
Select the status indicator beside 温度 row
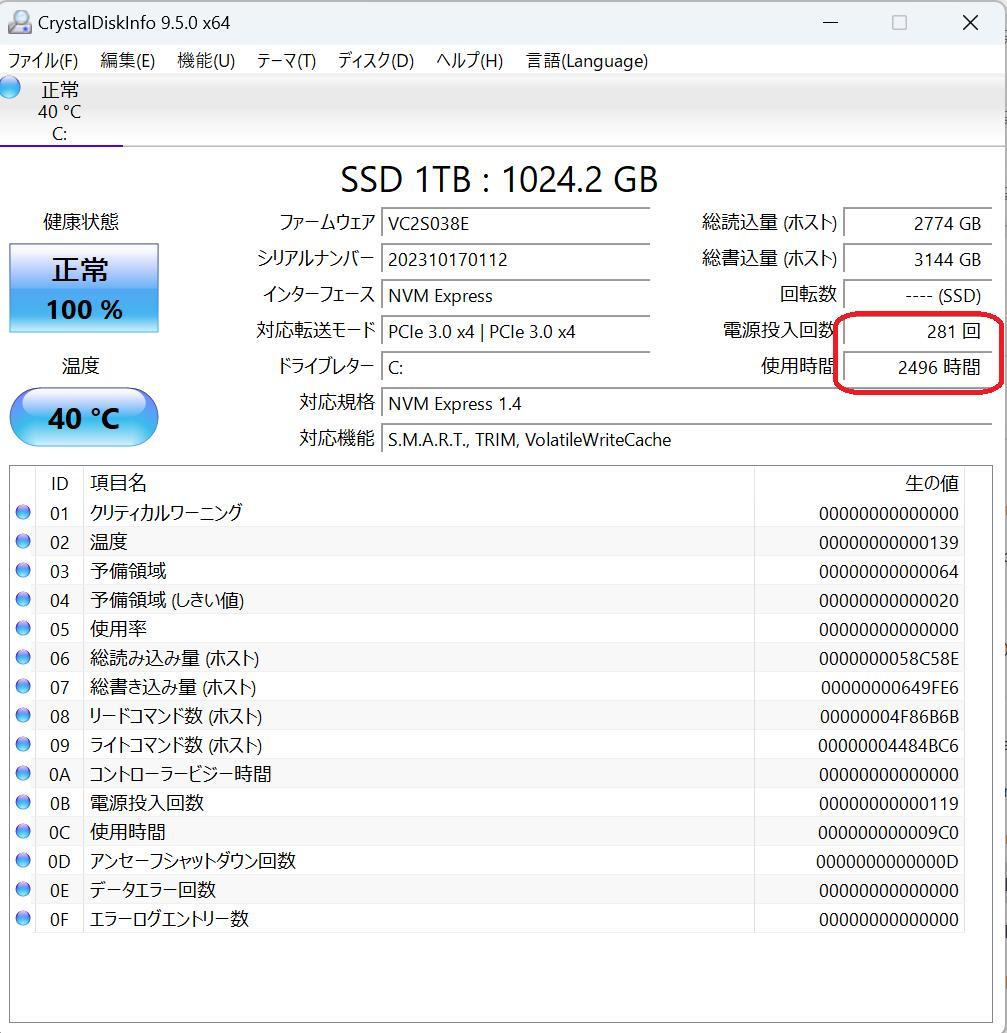[x=23, y=542]
